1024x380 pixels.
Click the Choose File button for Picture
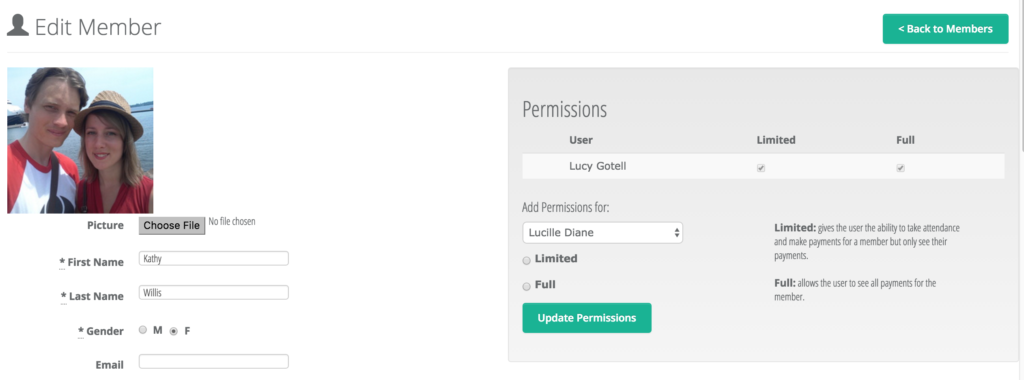click(x=172, y=225)
